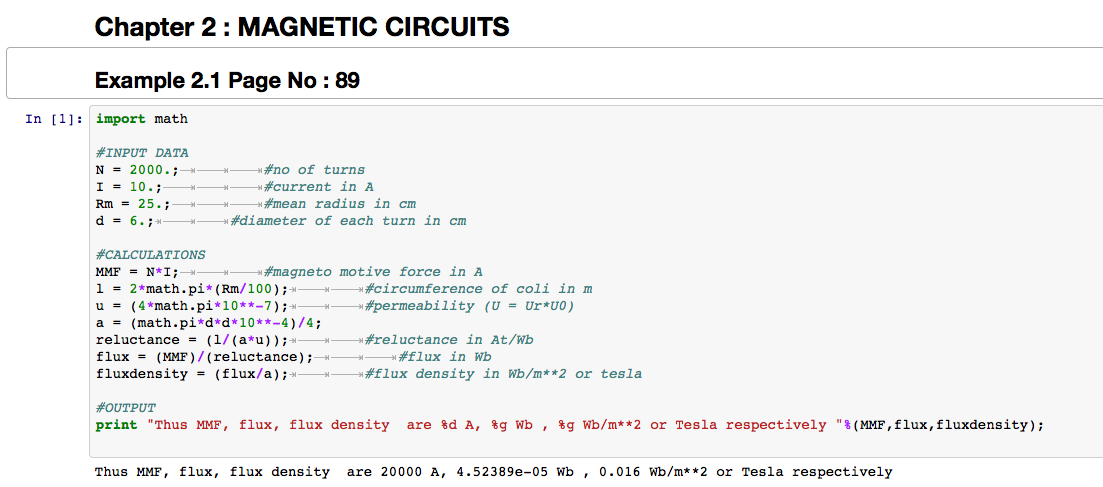Click the print keyword in the code
Image resolution: width=1103 pixels, height=487 pixels.
[116, 425]
